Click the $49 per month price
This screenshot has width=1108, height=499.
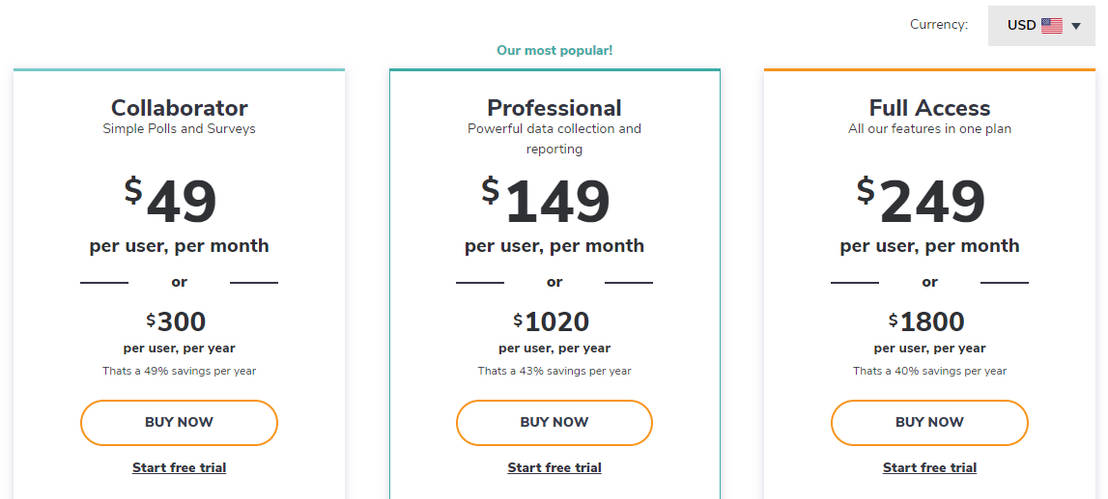(x=170, y=201)
